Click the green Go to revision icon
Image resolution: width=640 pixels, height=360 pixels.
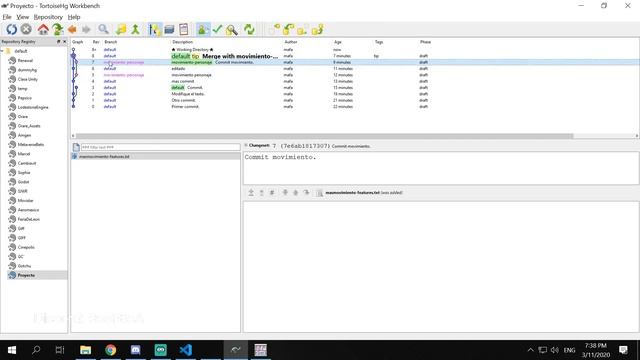click(58, 29)
